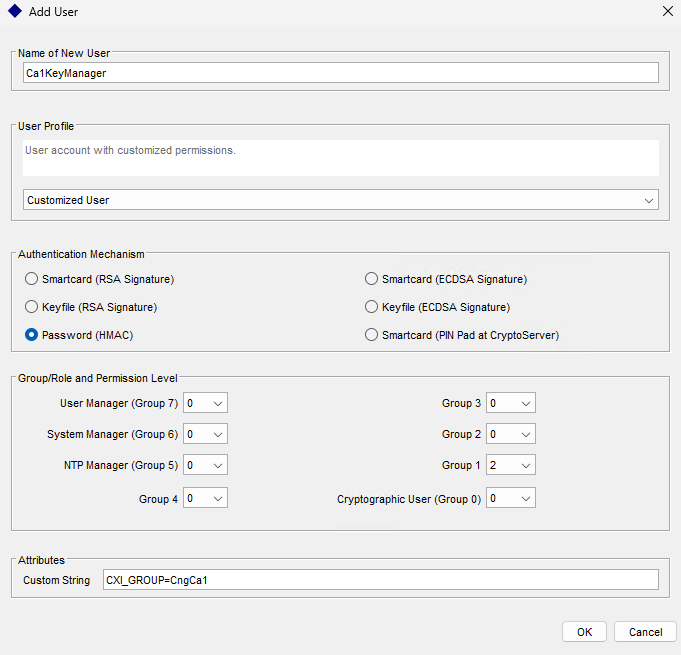The image size is (681, 655).
Task: Close the Add User dialog
Action: pos(668,11)
